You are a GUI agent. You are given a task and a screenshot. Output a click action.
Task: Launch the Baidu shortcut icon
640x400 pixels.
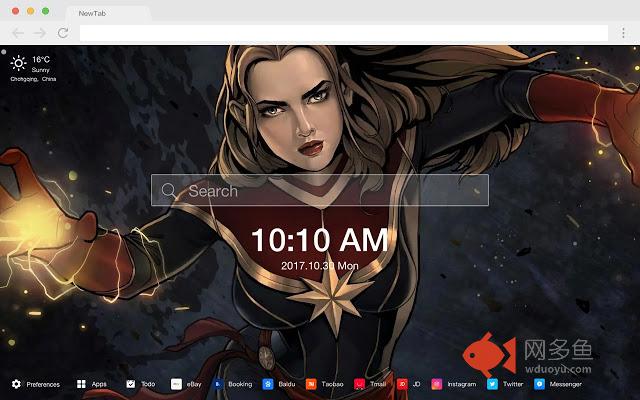point(268,384)
